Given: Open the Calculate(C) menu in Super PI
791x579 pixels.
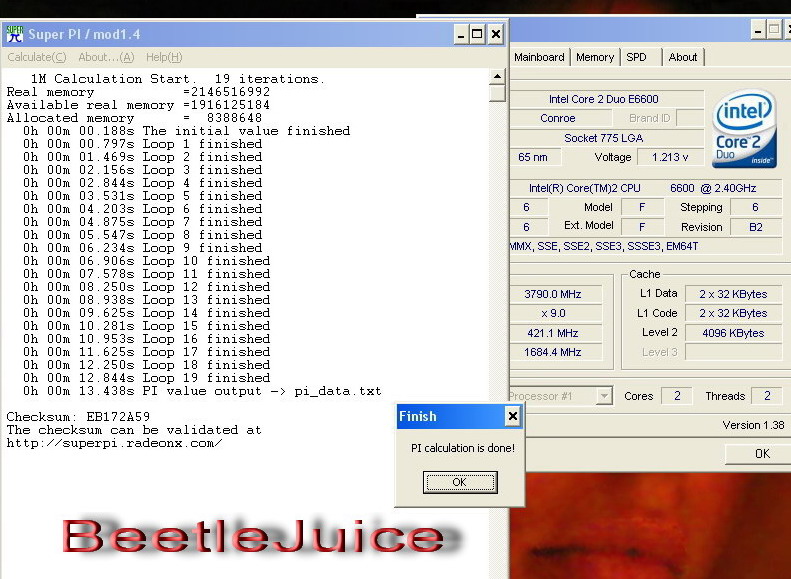Looking at the screenshot, I should [x=36, y=57].
